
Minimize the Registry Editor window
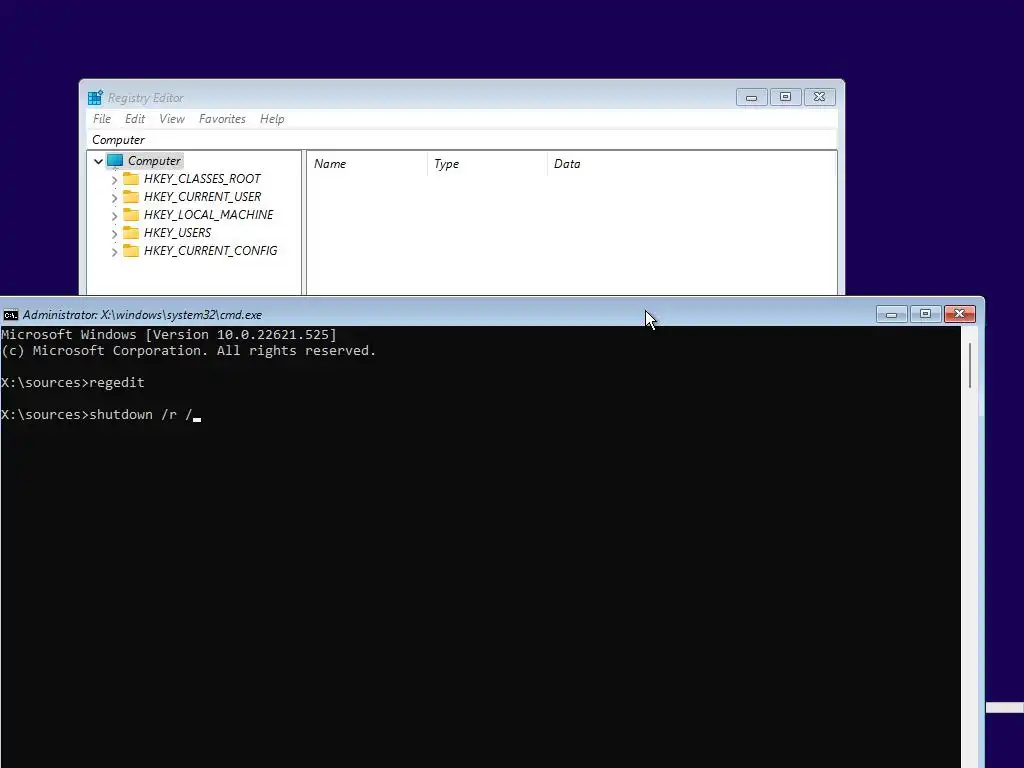tap(751, 97)
